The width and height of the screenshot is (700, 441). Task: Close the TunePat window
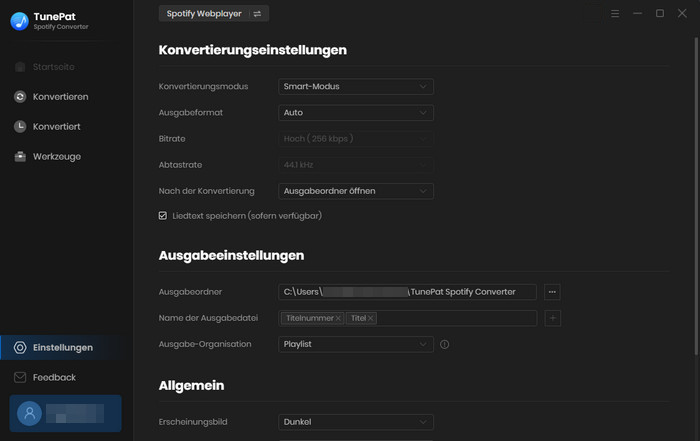pyautogui.click(x=682, y=14)
